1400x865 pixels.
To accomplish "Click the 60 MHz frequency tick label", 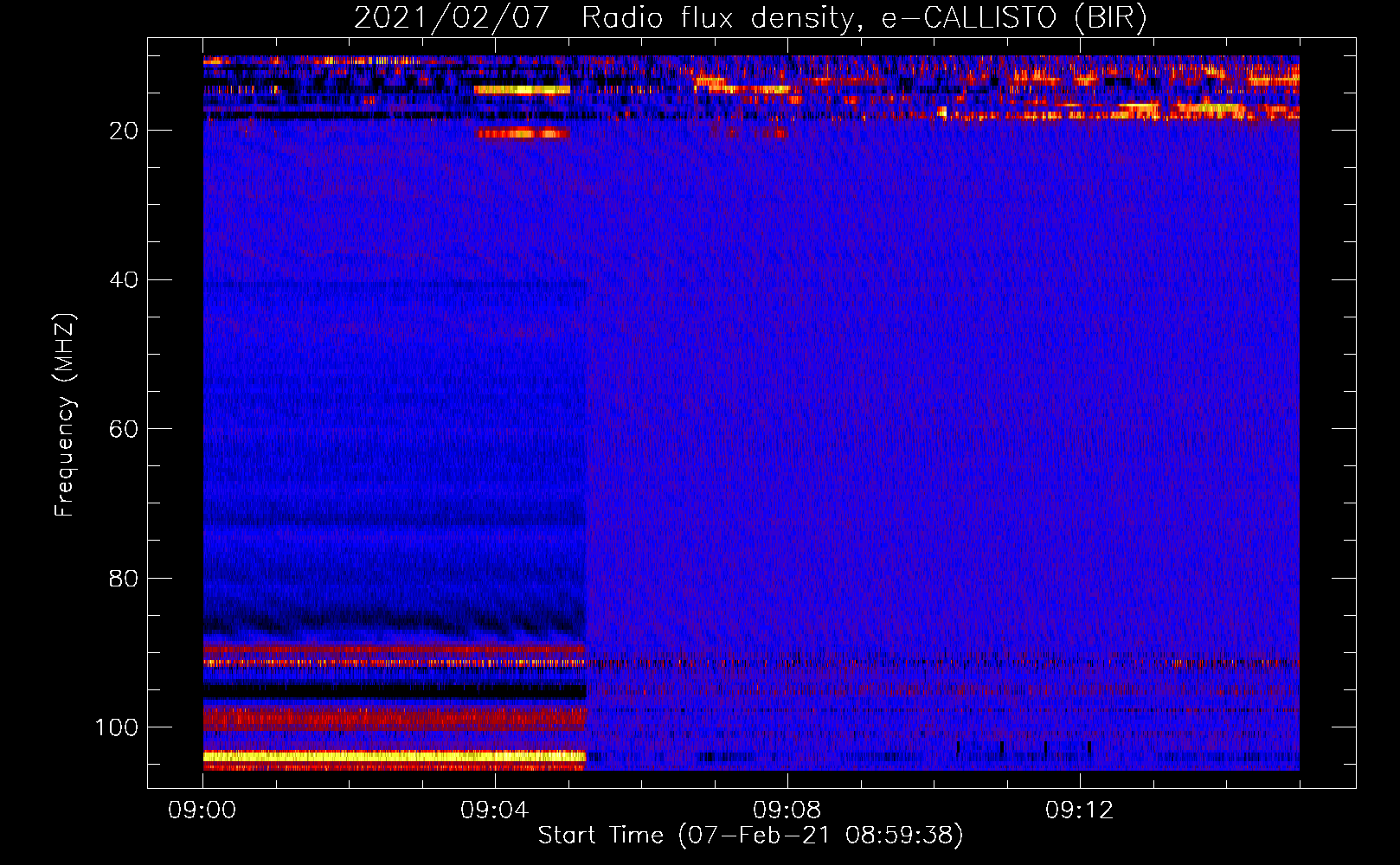I will (125, 429).
